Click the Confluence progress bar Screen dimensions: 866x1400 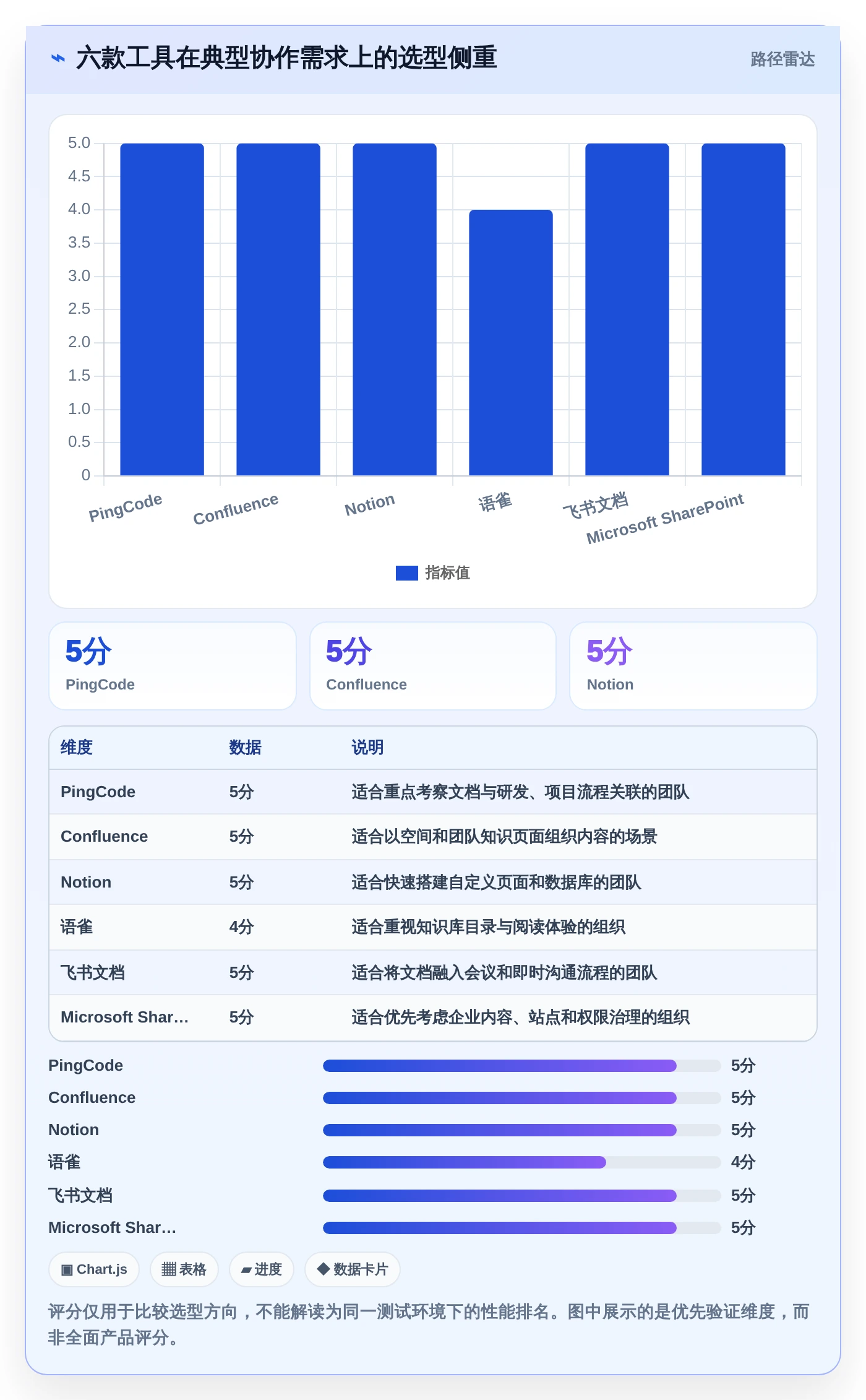coord(522,1098)
